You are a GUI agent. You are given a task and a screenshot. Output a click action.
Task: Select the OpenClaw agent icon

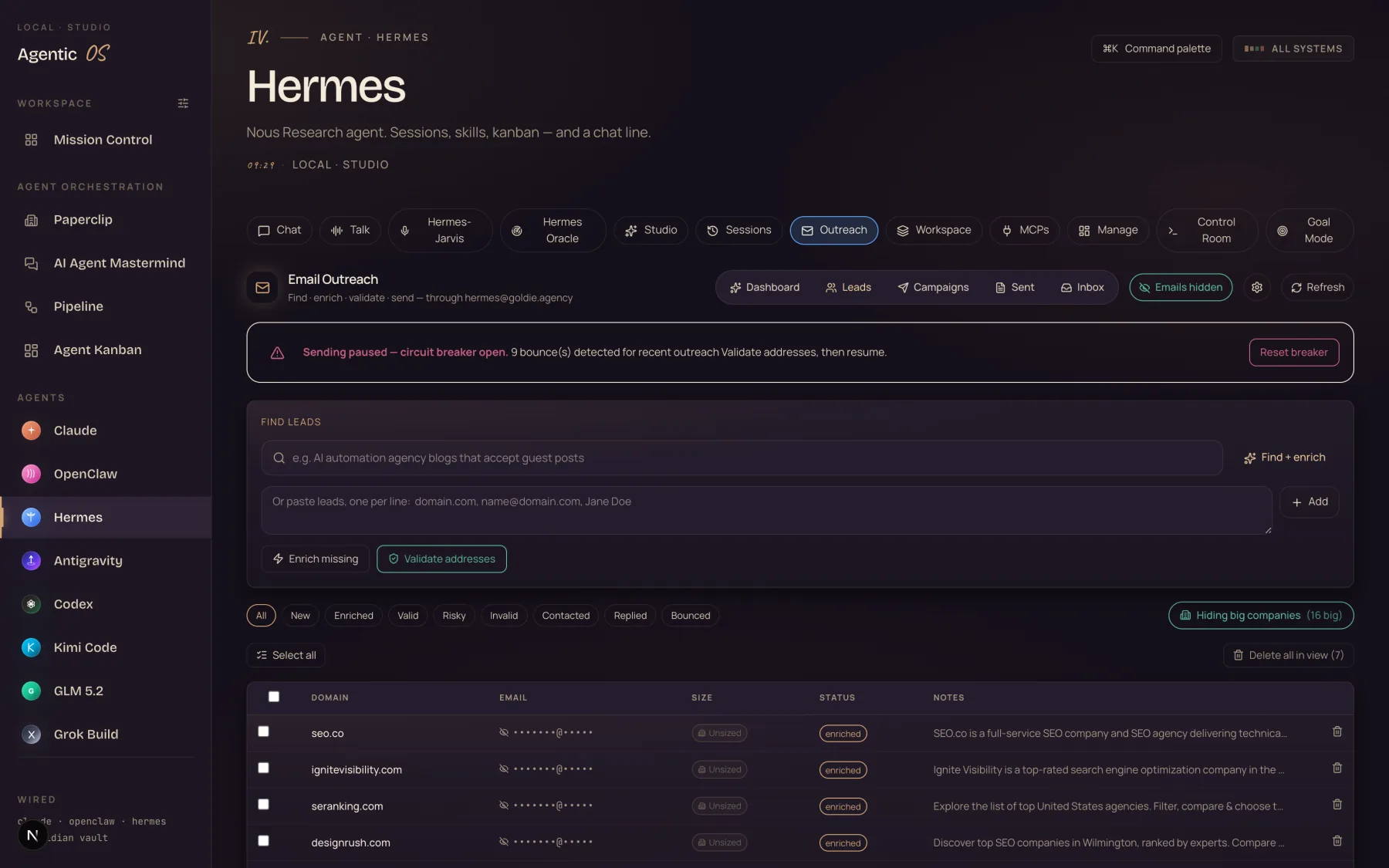coord(31,474)
